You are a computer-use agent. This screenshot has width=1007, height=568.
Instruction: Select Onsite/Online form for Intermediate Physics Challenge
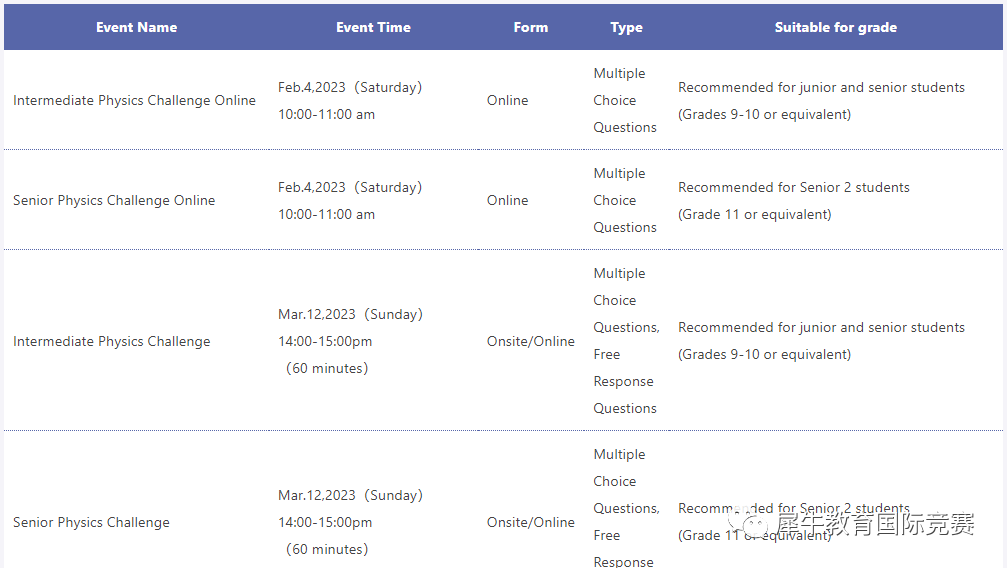click(530, 341)
